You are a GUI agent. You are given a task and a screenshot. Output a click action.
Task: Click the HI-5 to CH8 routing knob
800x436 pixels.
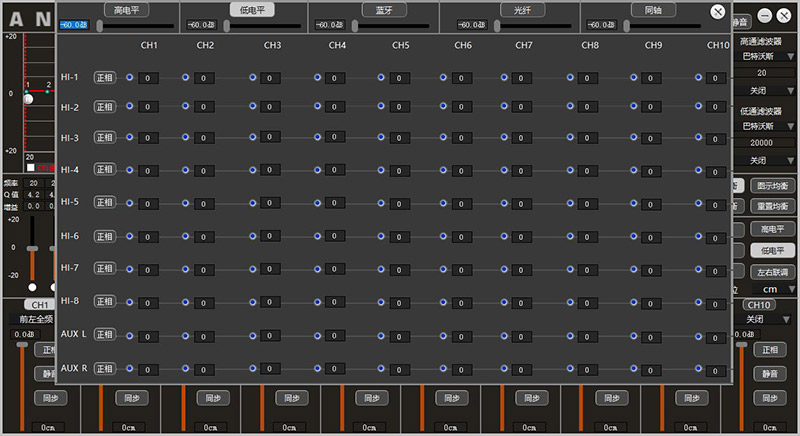point(569,201)
